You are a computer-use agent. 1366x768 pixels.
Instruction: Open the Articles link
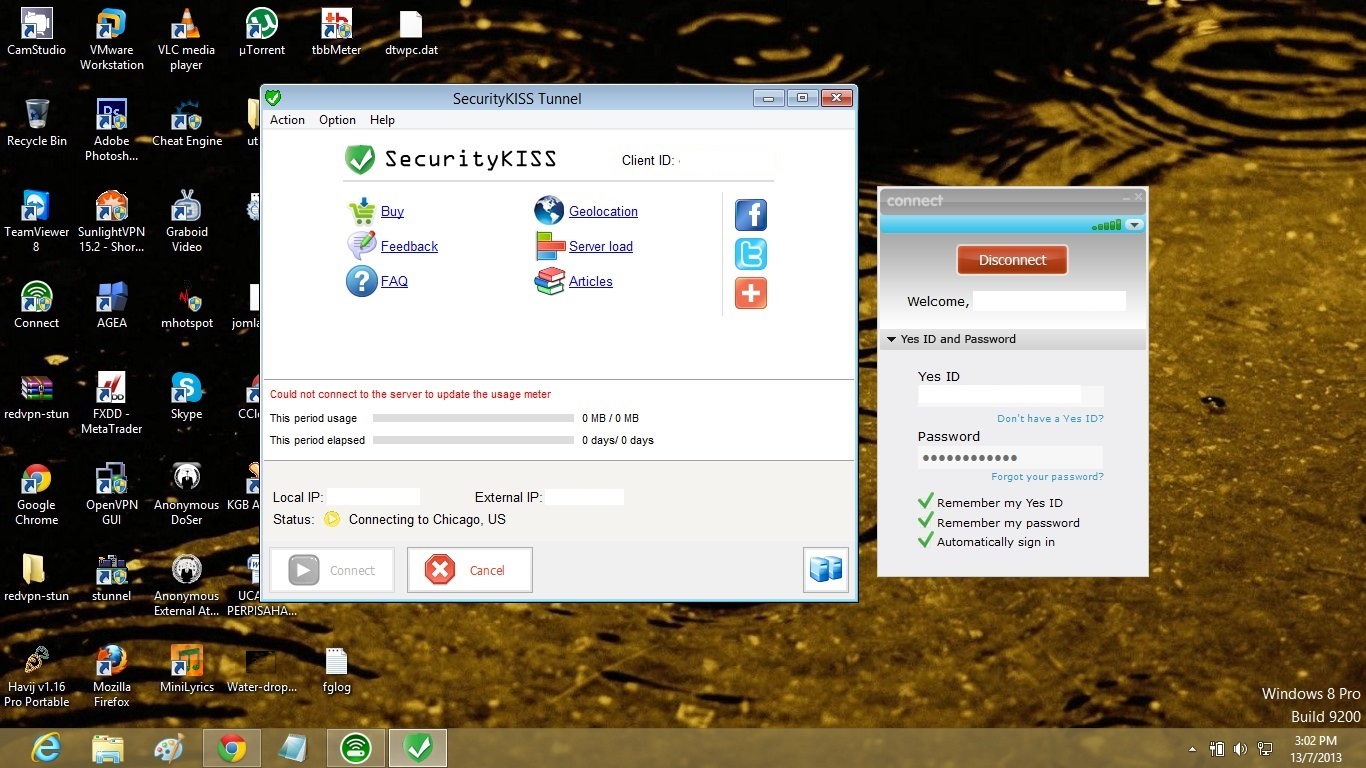(x=591, y=281)
